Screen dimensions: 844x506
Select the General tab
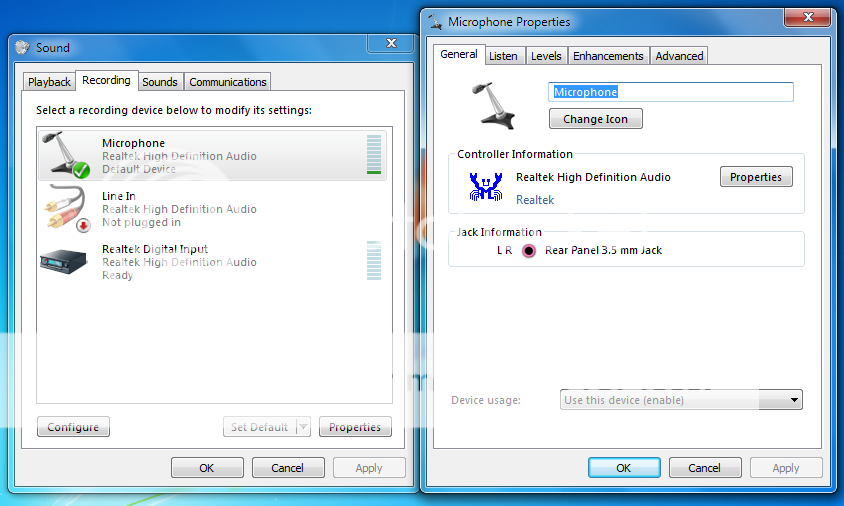coord(459,54)
